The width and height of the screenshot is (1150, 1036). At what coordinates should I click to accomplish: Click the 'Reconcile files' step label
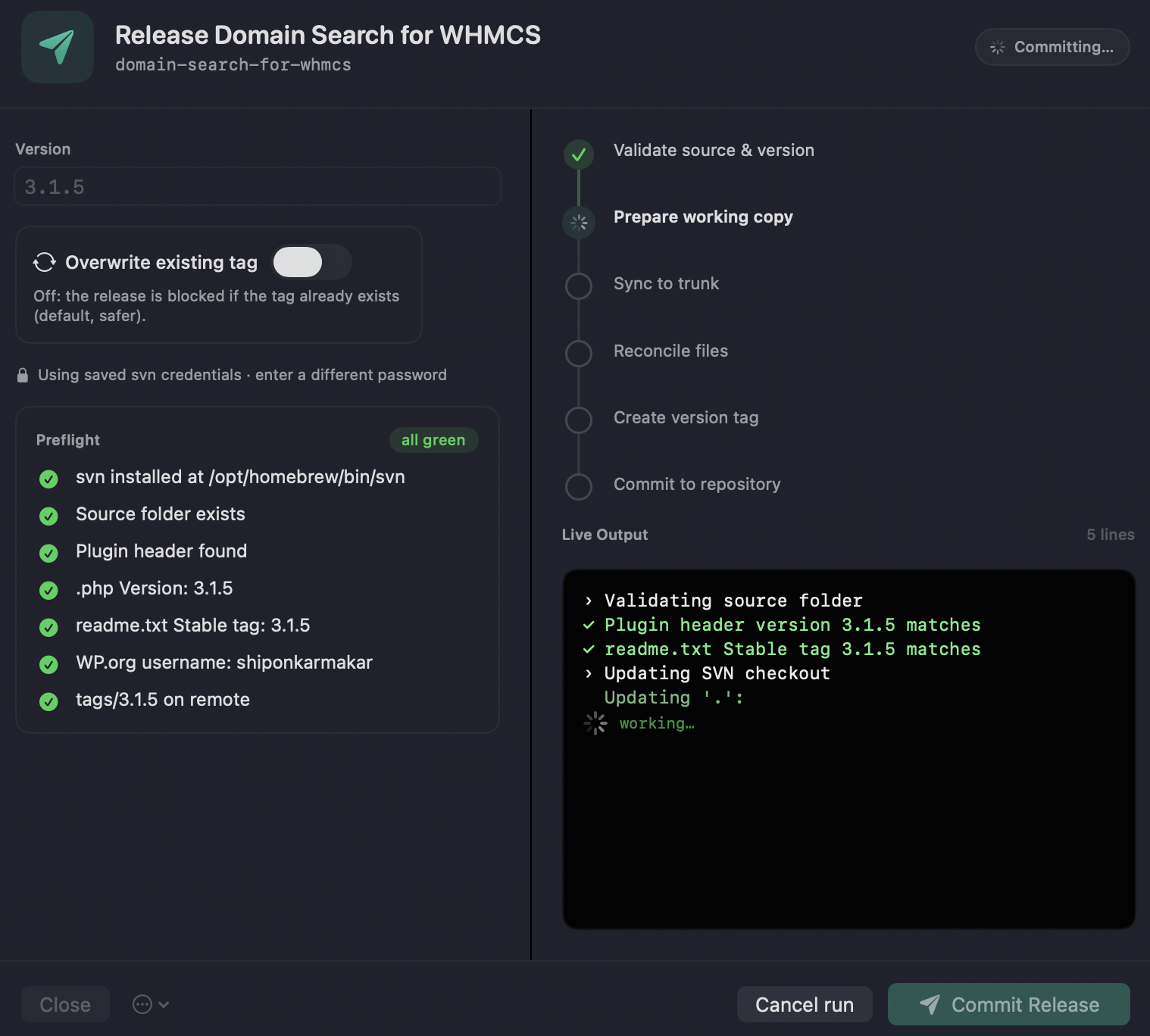coord(670,351)
